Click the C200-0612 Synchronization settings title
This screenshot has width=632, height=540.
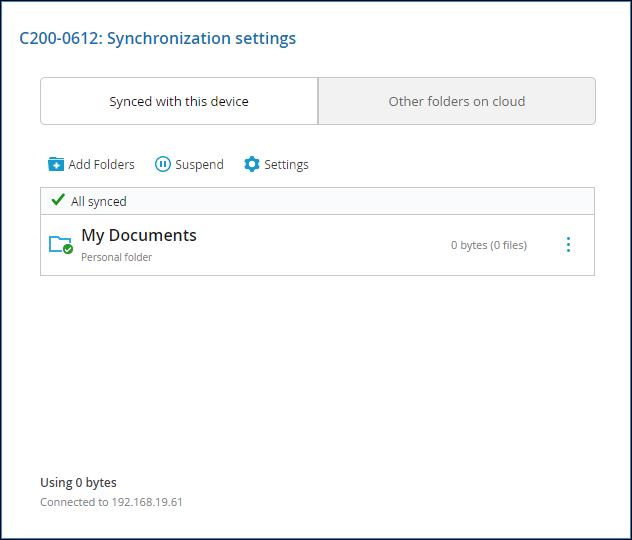click(158, 39)
